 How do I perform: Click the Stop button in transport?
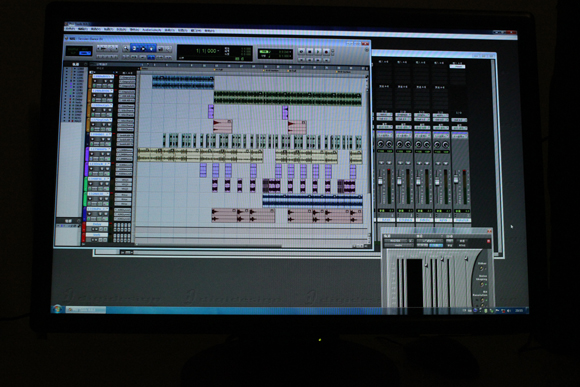point(310,52)
